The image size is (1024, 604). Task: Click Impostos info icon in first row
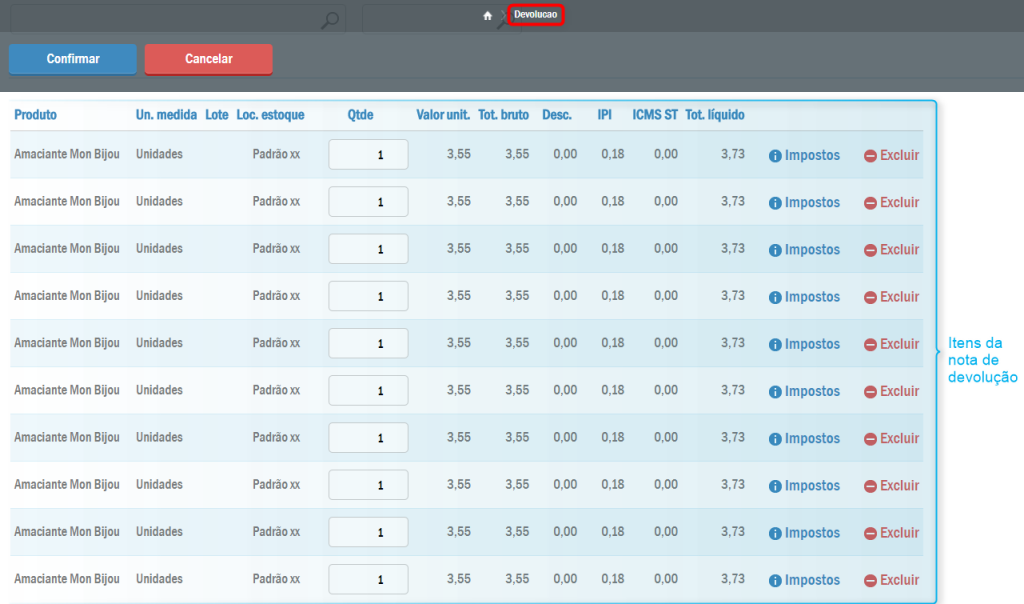(775, 156)
